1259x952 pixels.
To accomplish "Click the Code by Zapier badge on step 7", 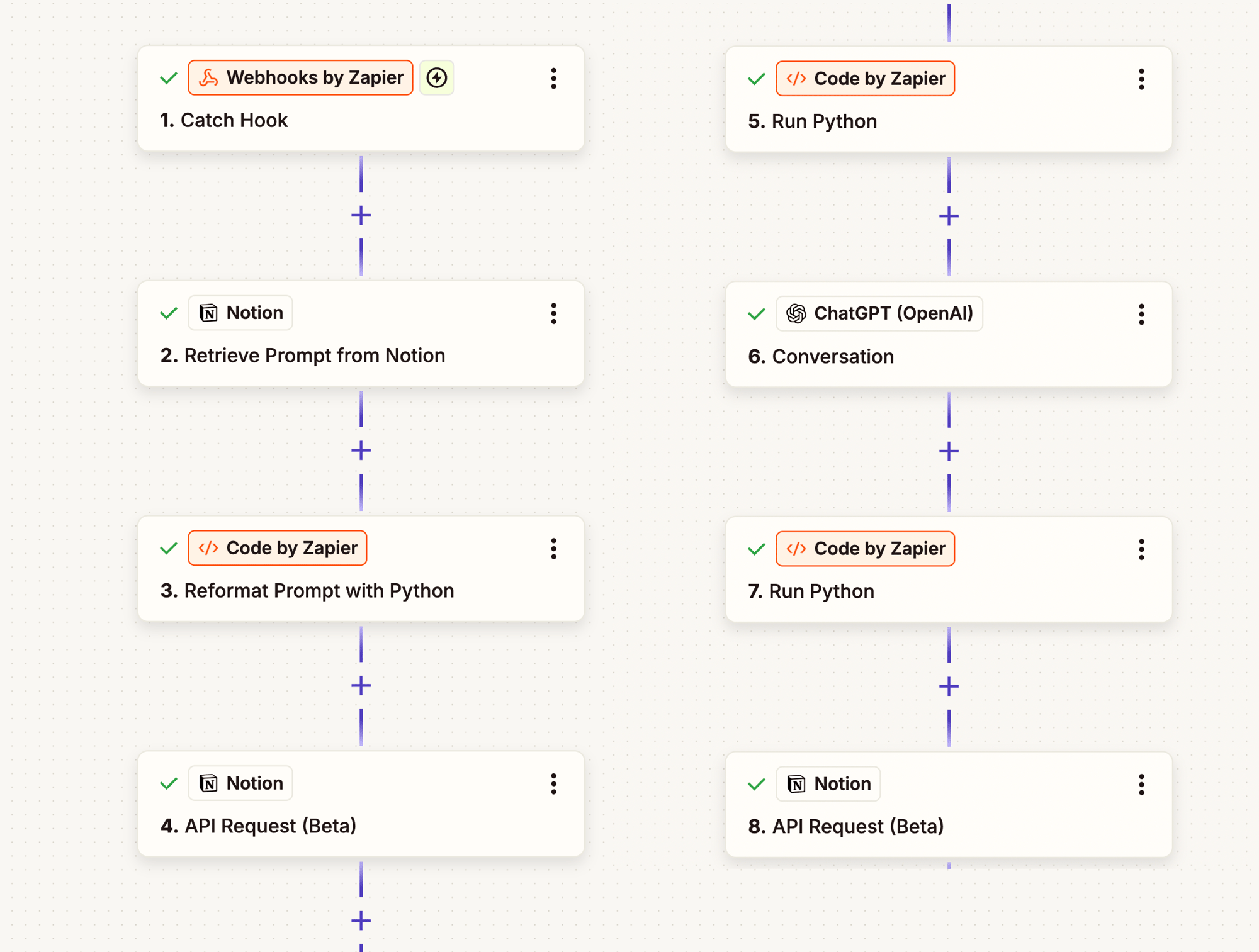I will pos(866,549).
